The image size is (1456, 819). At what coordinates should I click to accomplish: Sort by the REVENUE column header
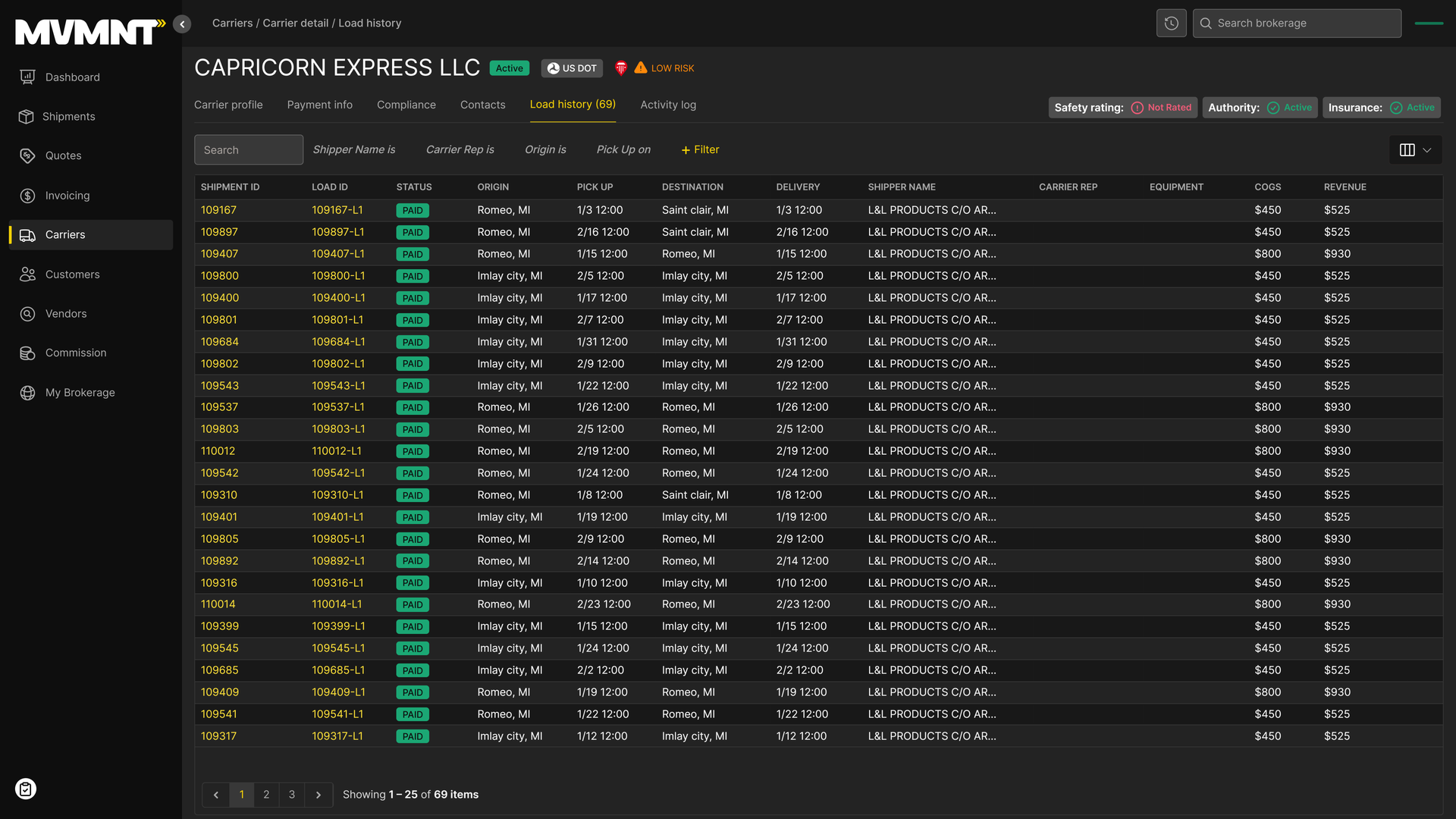1345,187
